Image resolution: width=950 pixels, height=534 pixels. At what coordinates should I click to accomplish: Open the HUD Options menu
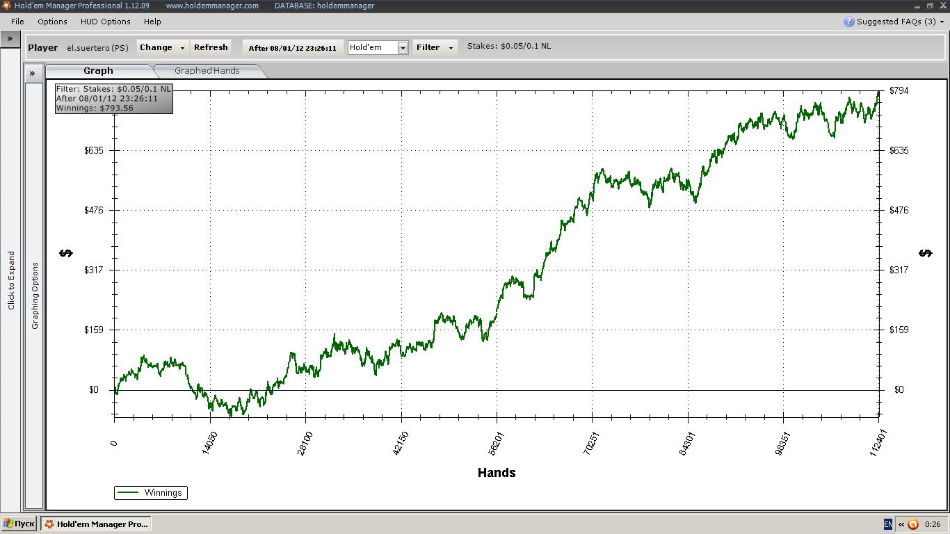tap(104, 21)
